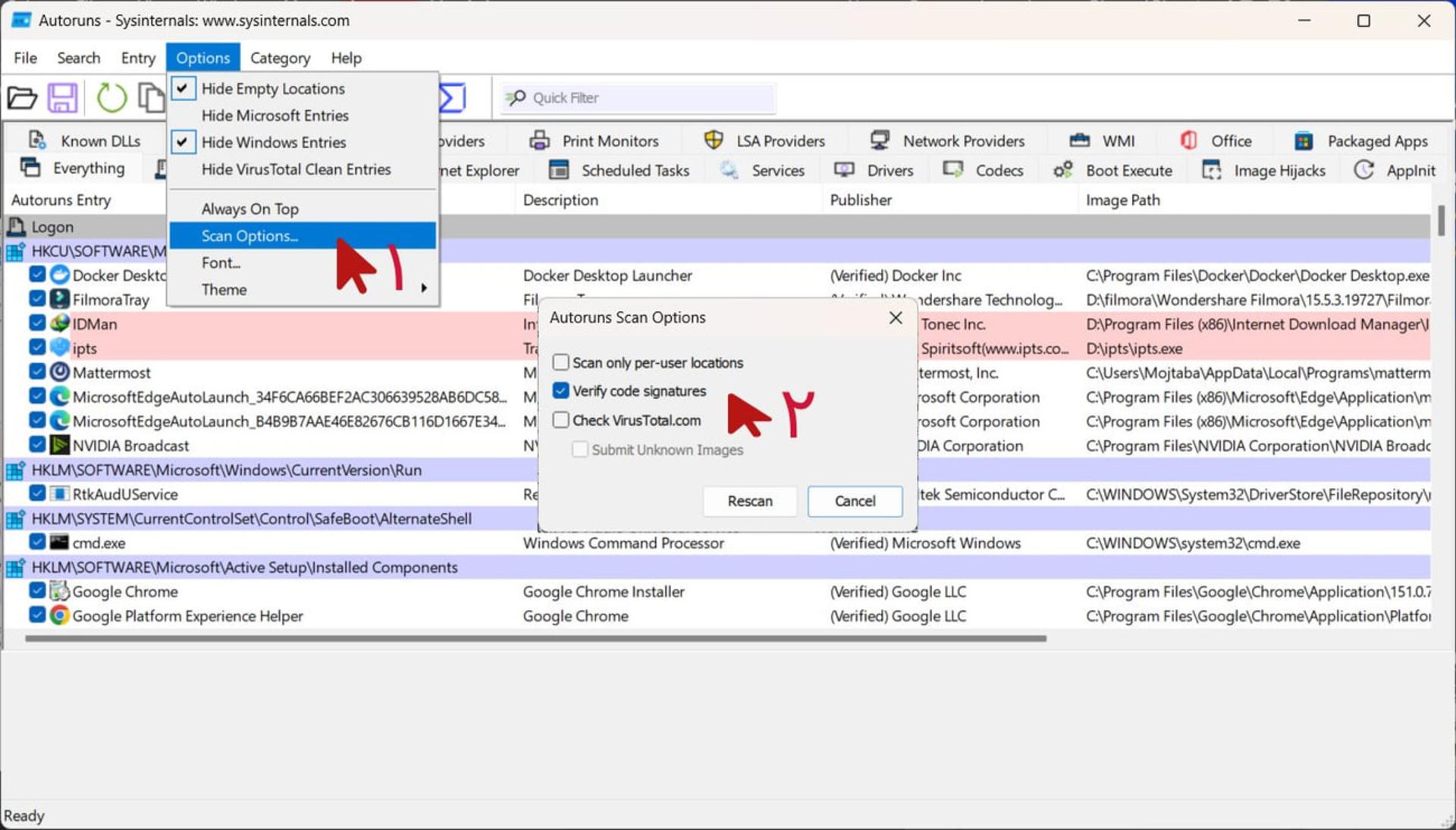The image size is (1456, 830).
Task: Click the vertical scrollbar thumb
Action: tap(1441, 220)
